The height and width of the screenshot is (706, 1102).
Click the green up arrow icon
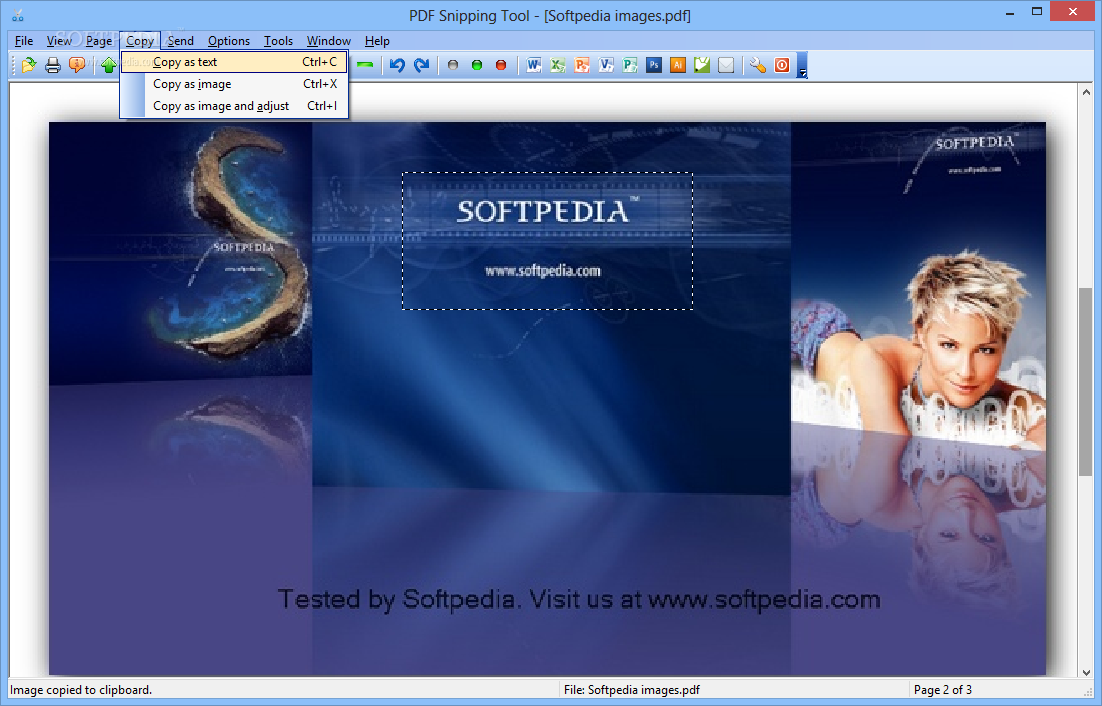click(x=108, y=65)
